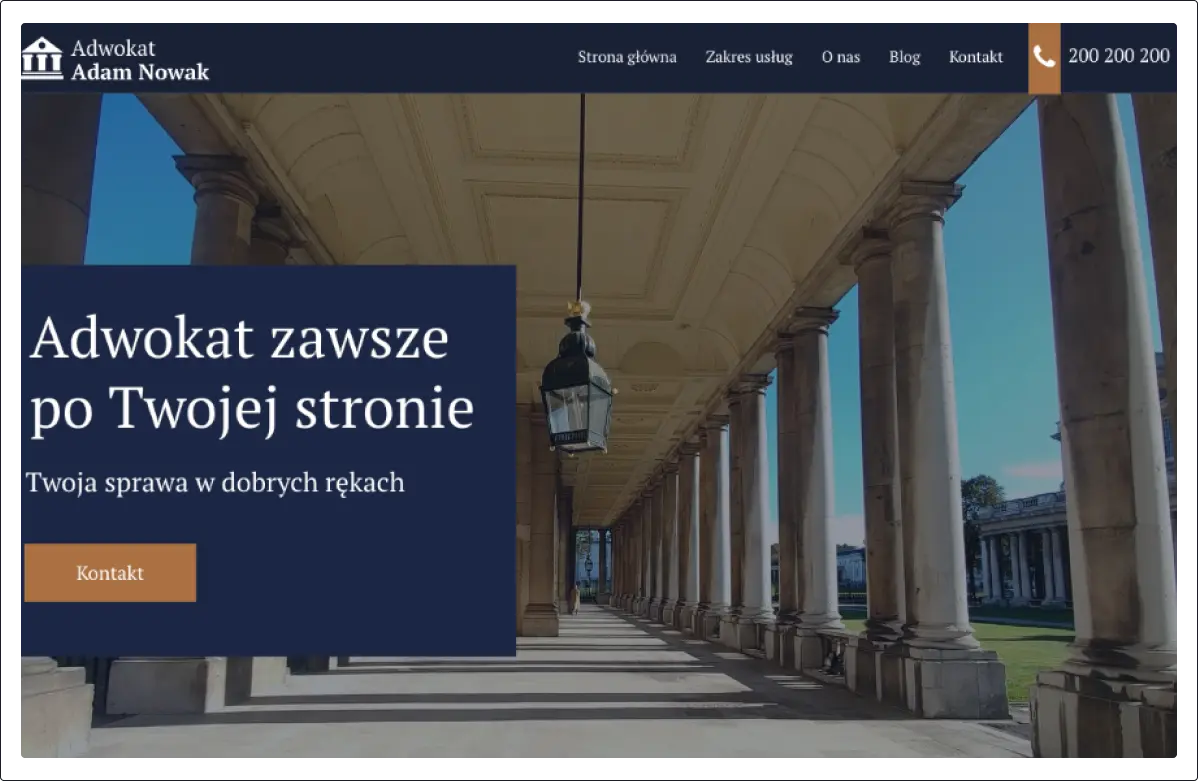Click the orange phone icon
This screenshot has height=781, width=1198.
point(1044,58)
